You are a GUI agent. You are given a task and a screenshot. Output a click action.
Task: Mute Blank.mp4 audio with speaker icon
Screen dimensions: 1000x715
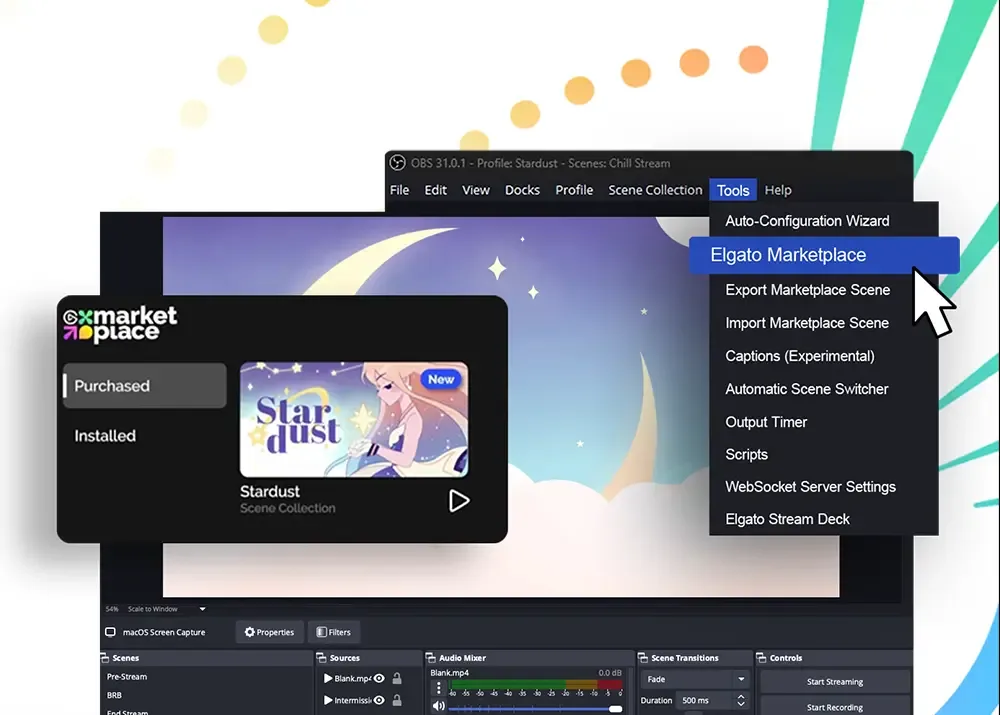pos(438,706)
